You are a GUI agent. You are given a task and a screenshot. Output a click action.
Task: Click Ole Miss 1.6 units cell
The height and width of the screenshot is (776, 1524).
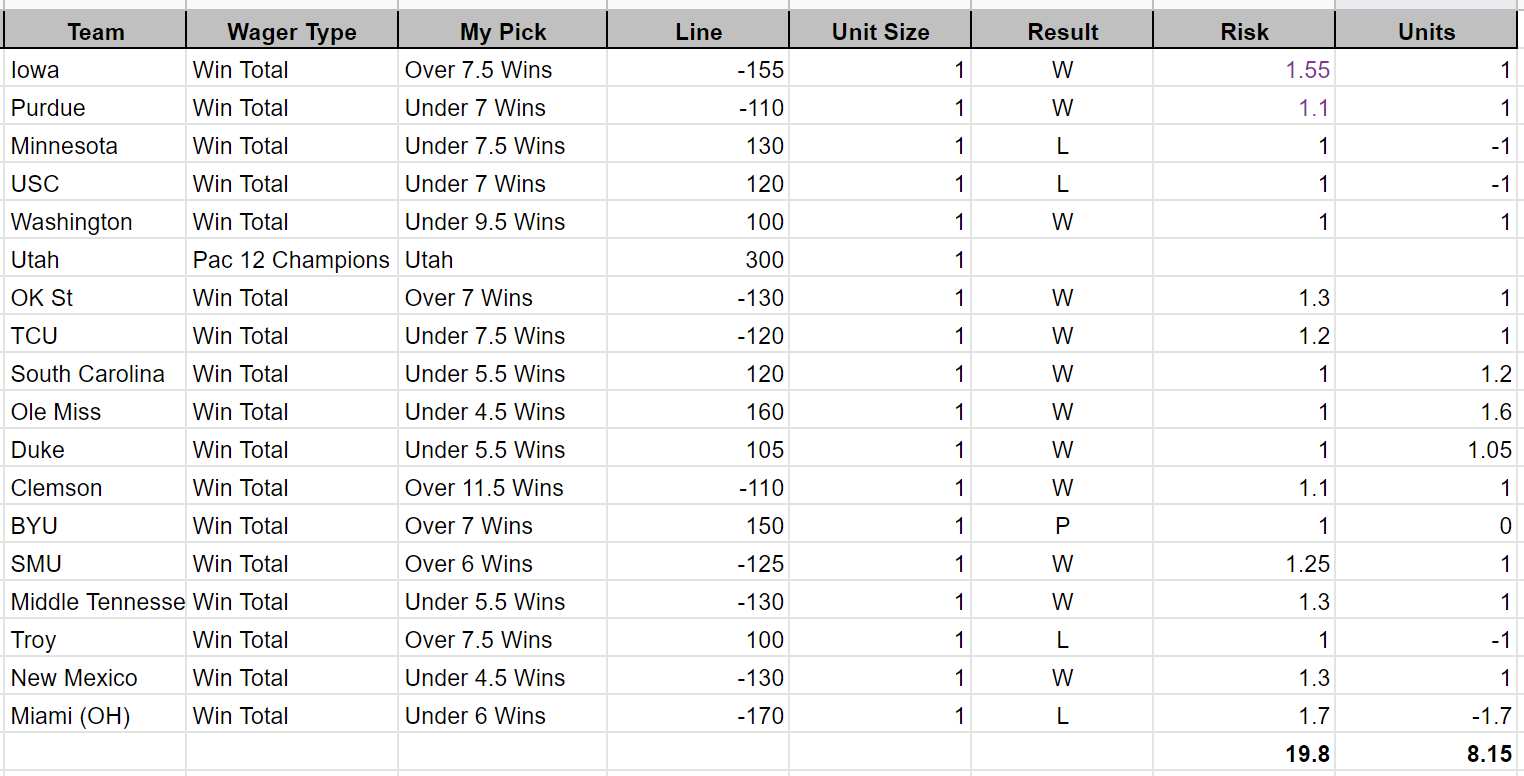click(x=1495, y=412)
